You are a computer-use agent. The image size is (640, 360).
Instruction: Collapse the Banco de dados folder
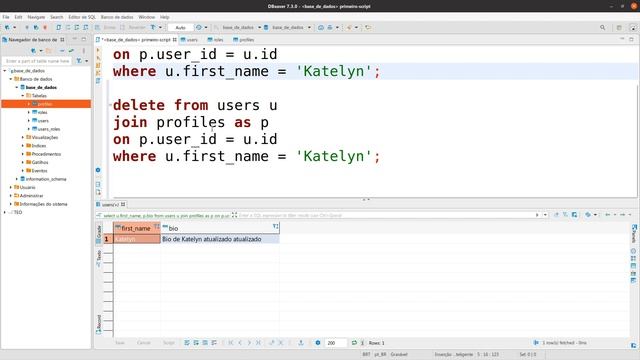[11, 79]
